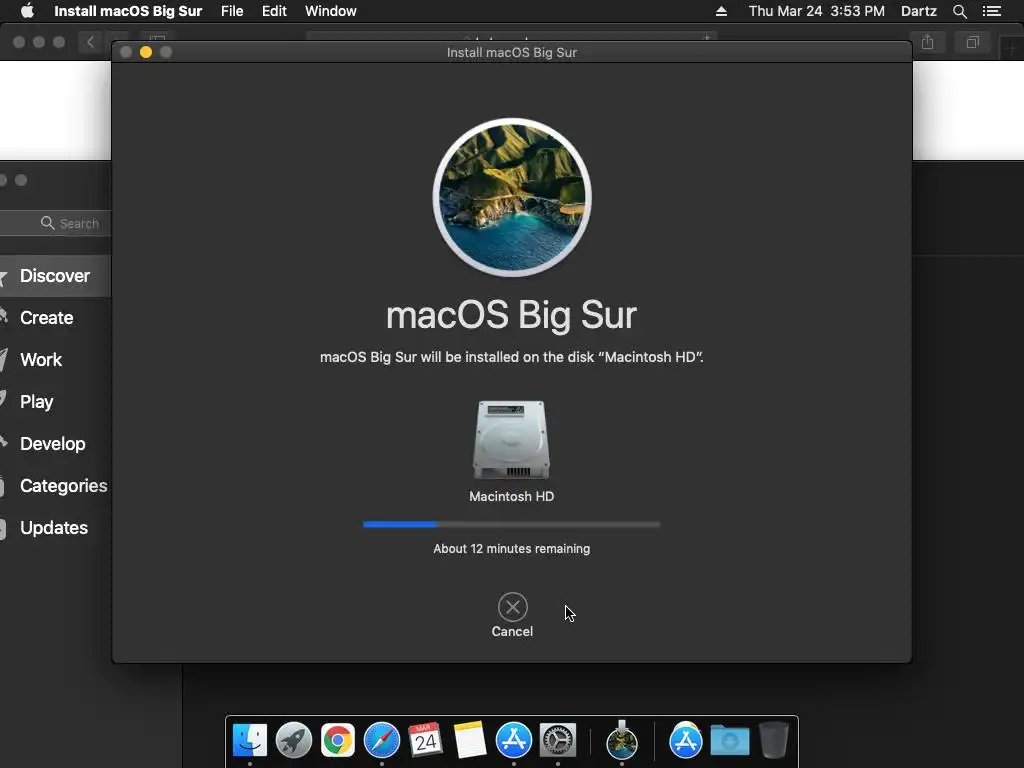
Task: Click the Macintosh HD disk icon
Action: (x=511, y=440)
